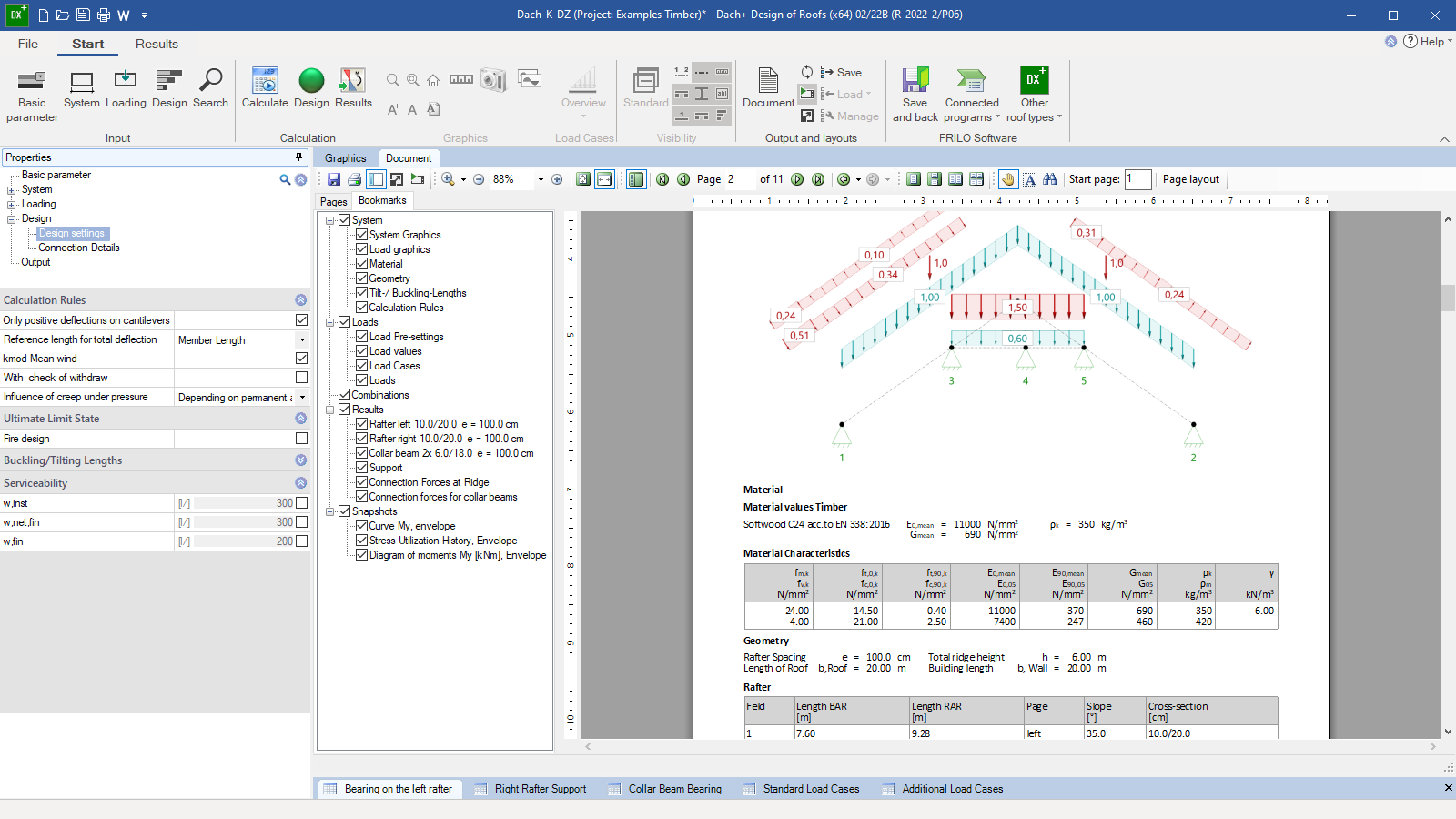Switch to the Graphics view tab
This screenshot has height=819, width=1456.
coord(345,158)
